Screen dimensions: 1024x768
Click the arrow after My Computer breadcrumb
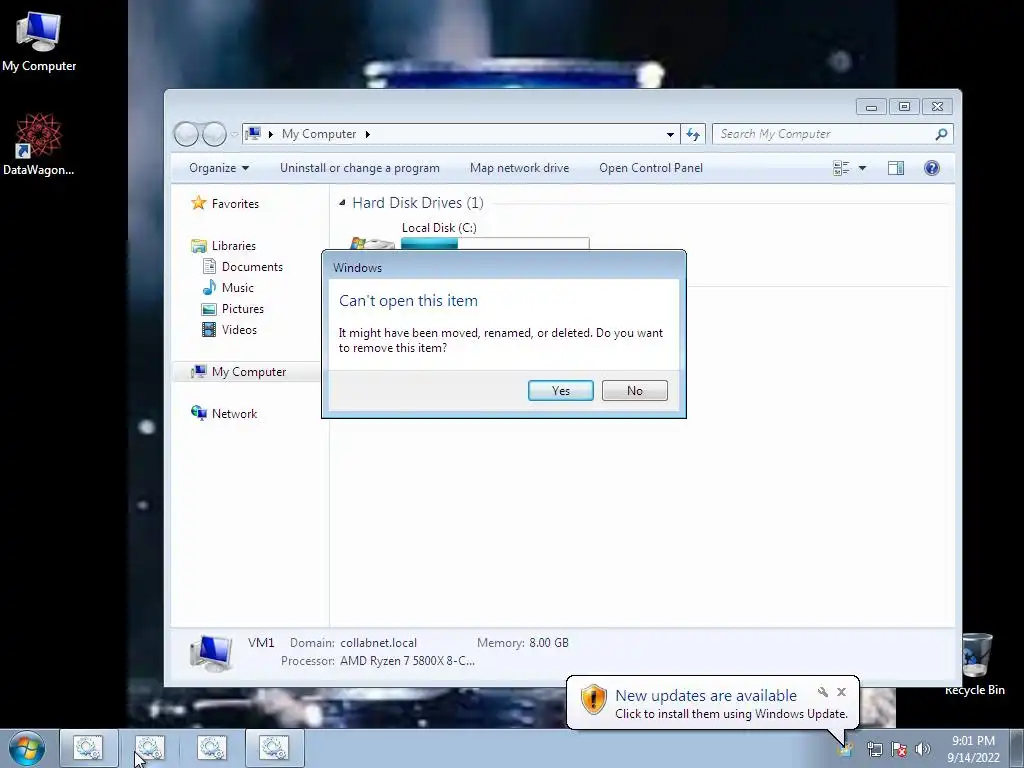tap(368, 135)
